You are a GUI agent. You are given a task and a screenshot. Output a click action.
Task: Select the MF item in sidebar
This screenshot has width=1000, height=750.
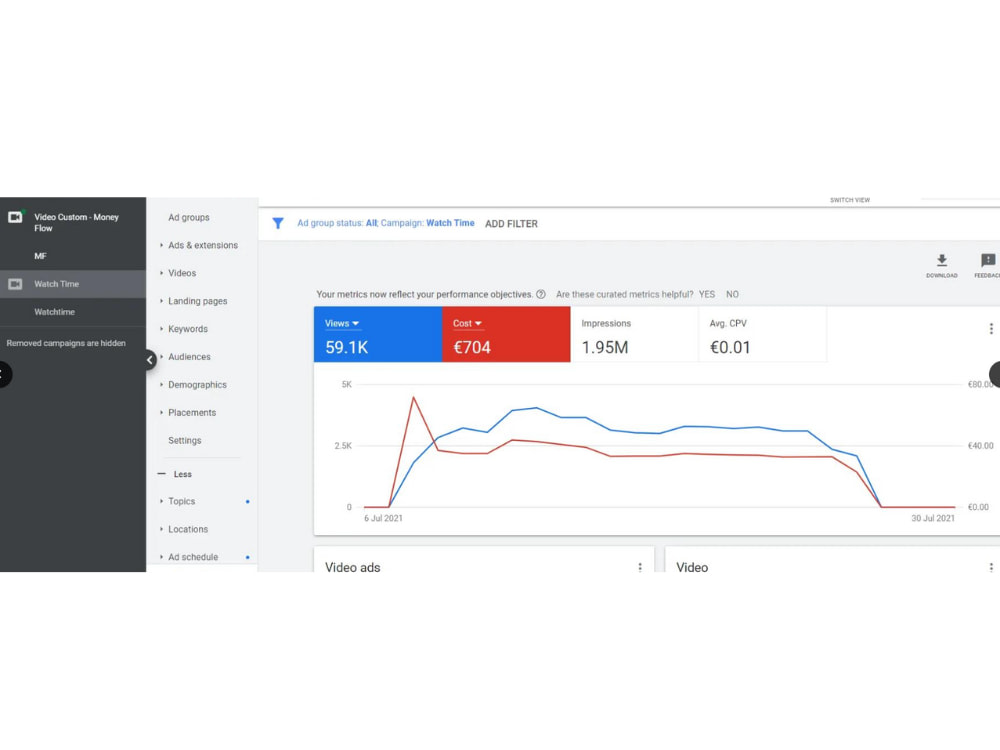click(40, 256)
